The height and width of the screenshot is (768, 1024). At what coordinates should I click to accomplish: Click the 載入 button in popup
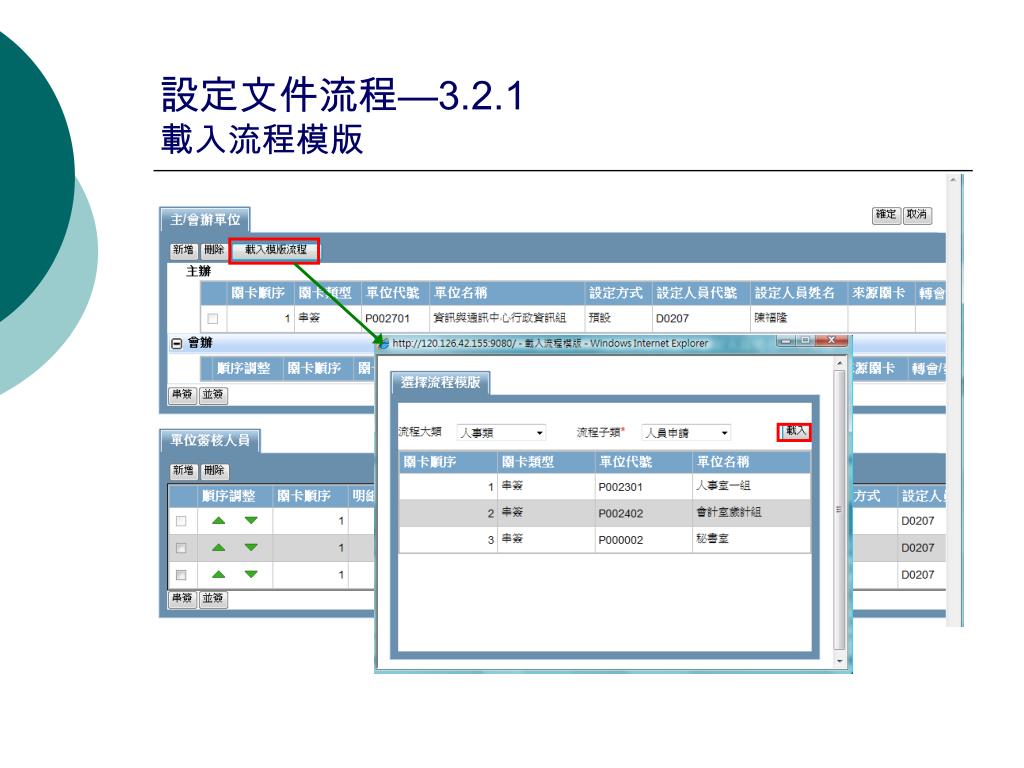[795, 432]
